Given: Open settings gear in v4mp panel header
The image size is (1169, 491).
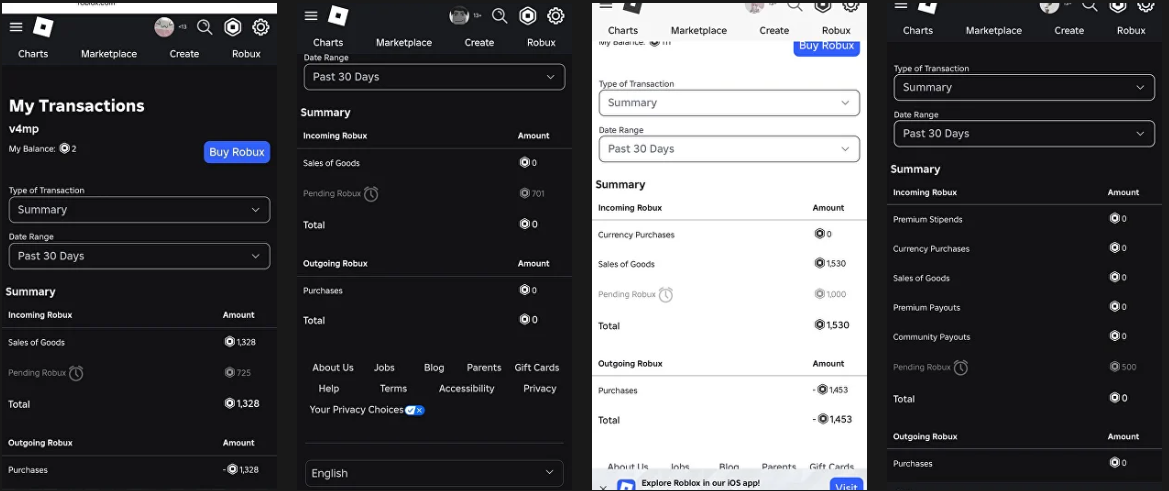Looking at the screenshot, I should (260, 28).
